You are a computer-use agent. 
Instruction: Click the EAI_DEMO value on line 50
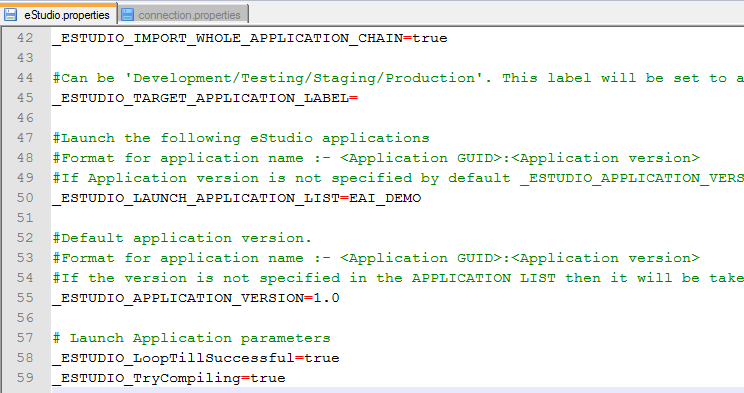click(385, 198)
